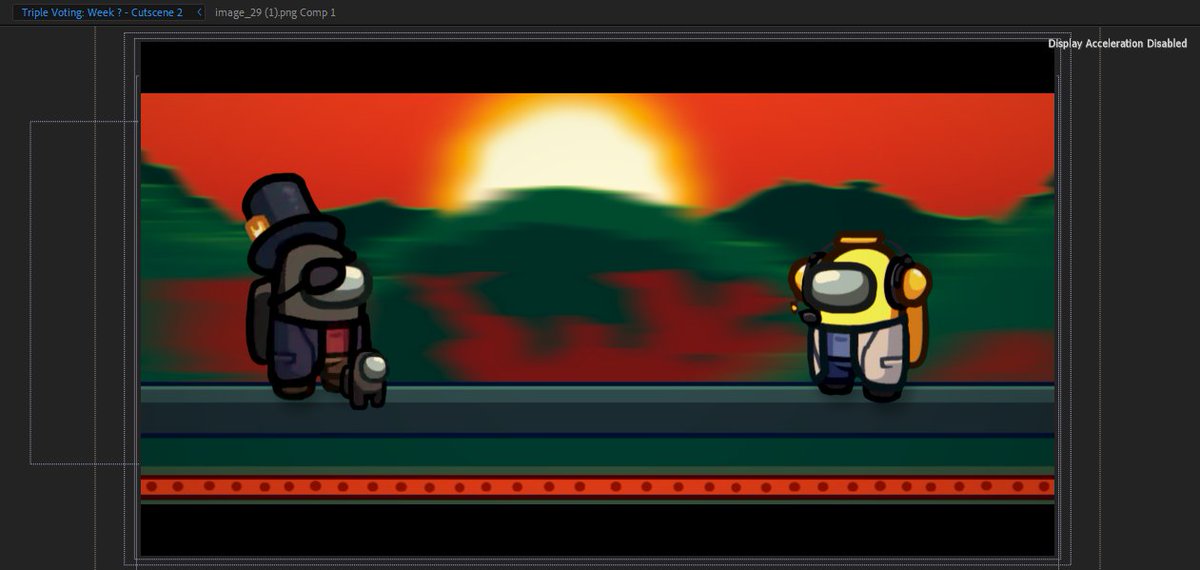Click the Display Acceleration Disabled notice
Screen dimensions: 1200x570
(x=1117, y=43)
